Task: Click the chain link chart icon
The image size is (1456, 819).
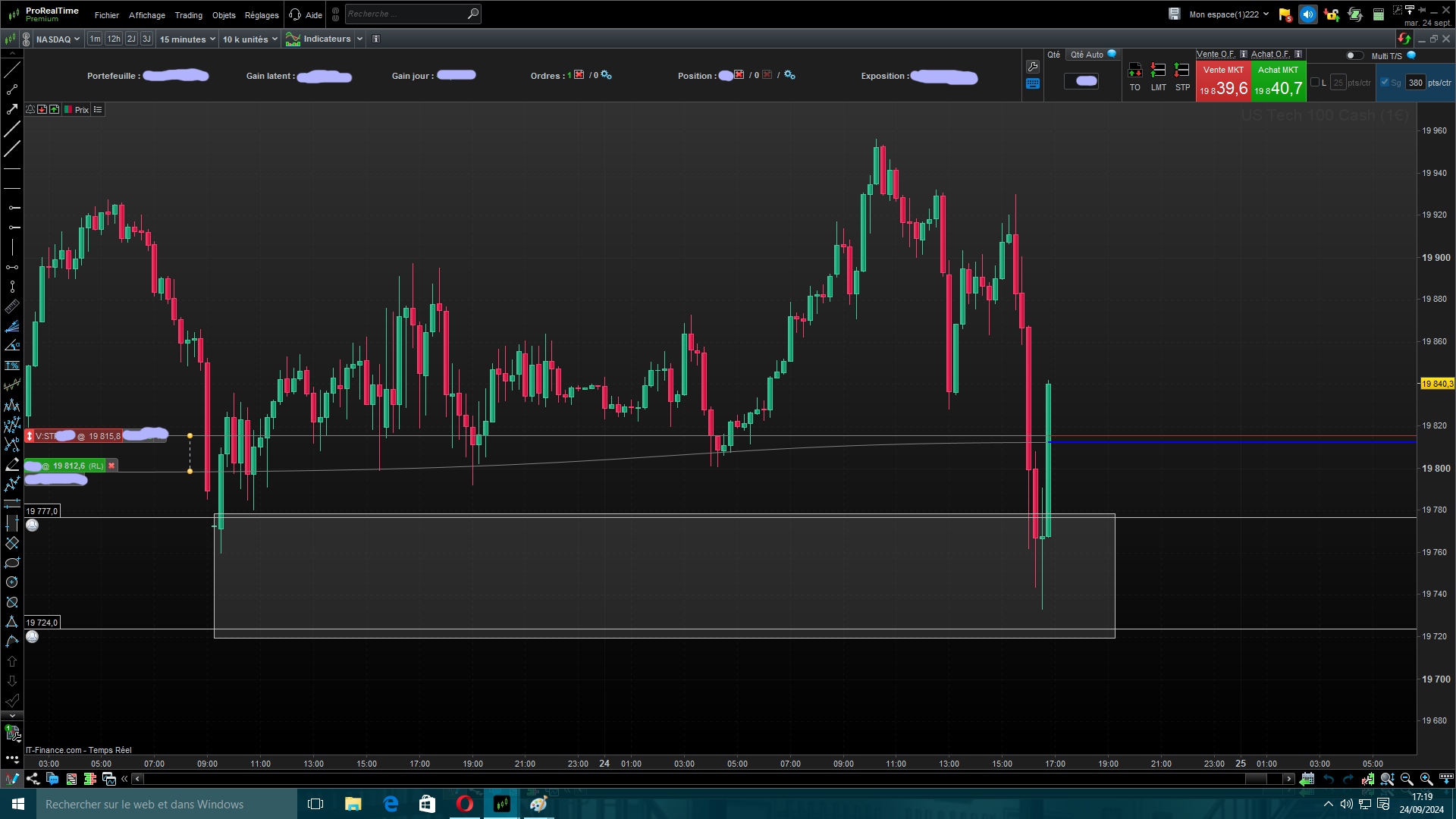Action: 26,39
